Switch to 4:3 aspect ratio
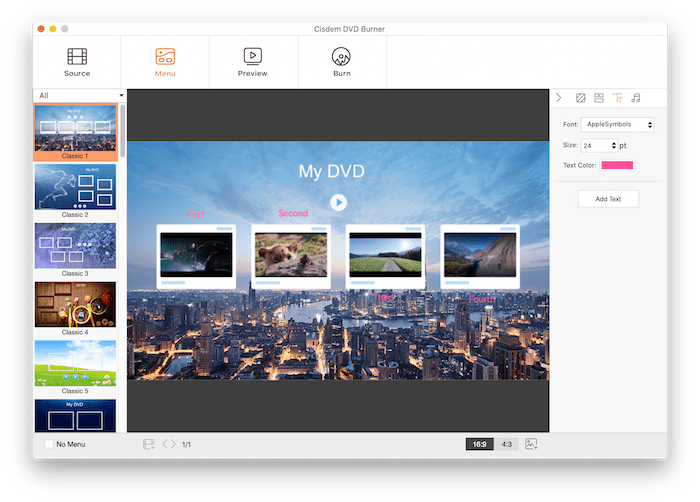This screenshot has height=502, width=700. [506, 444]
